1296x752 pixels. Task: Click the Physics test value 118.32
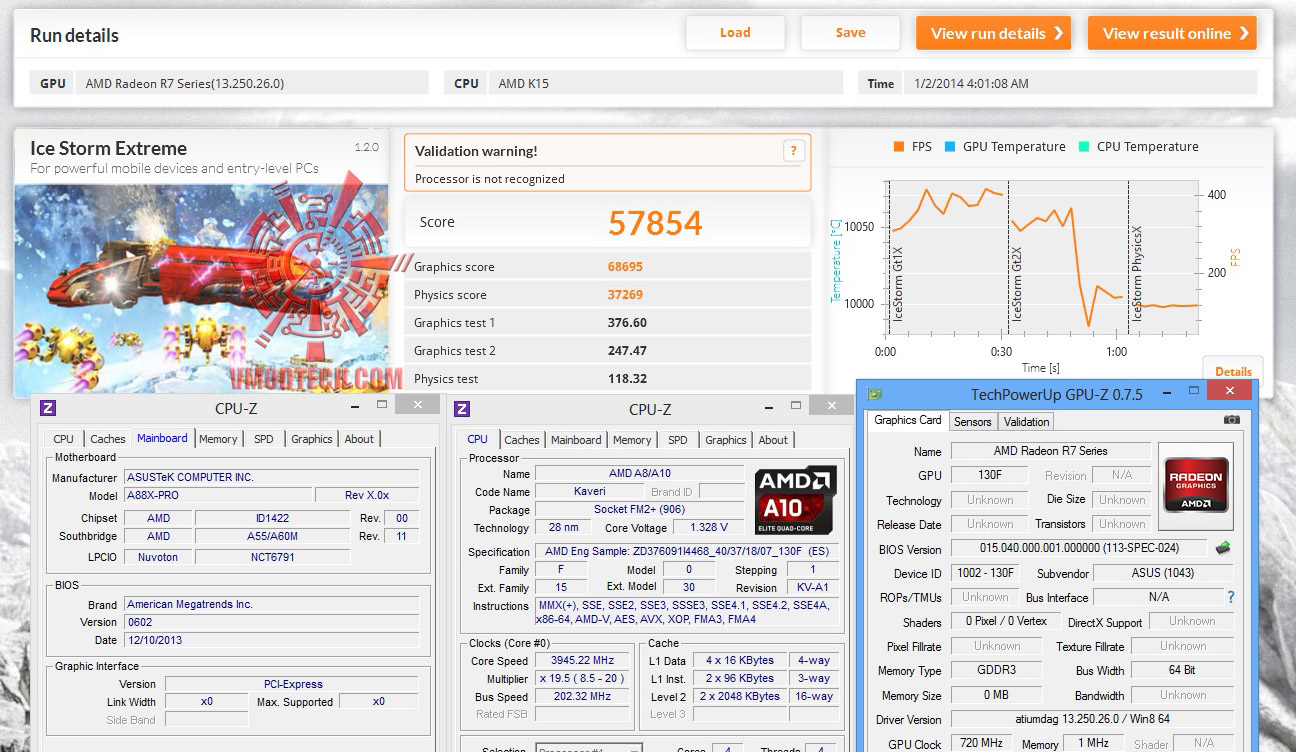pyautogui.click(x=627, y=379)
